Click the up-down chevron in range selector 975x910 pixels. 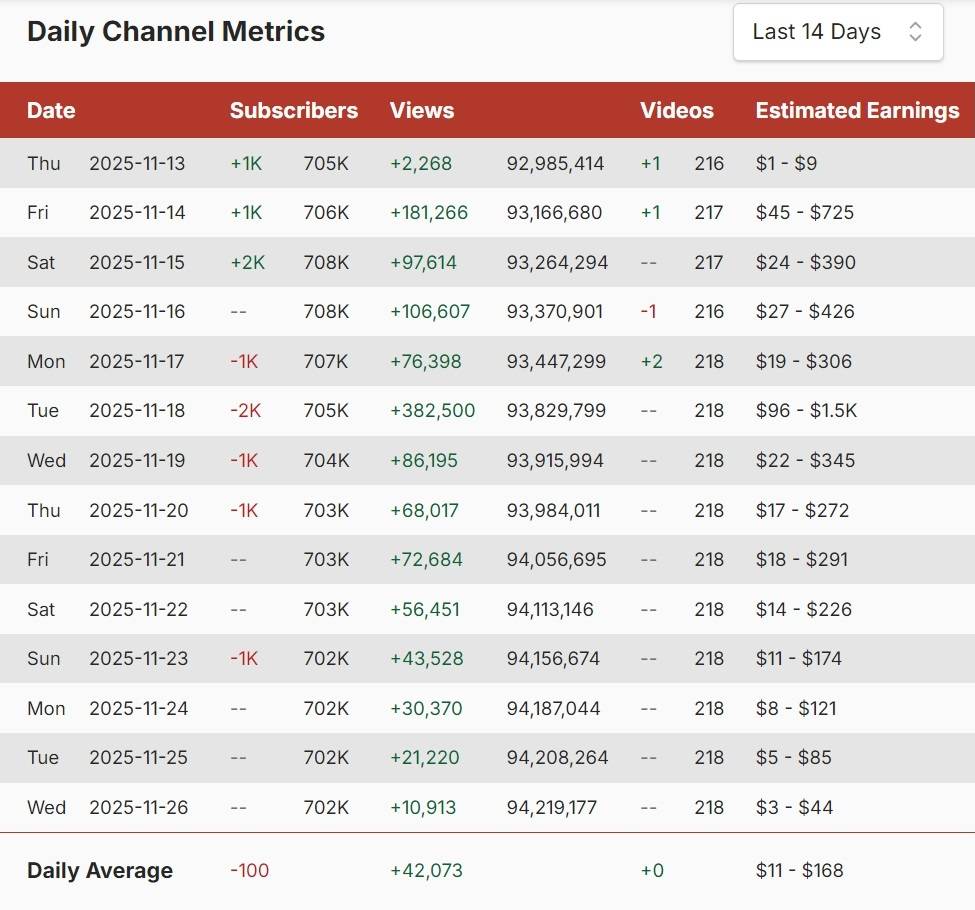pos(915,32)
